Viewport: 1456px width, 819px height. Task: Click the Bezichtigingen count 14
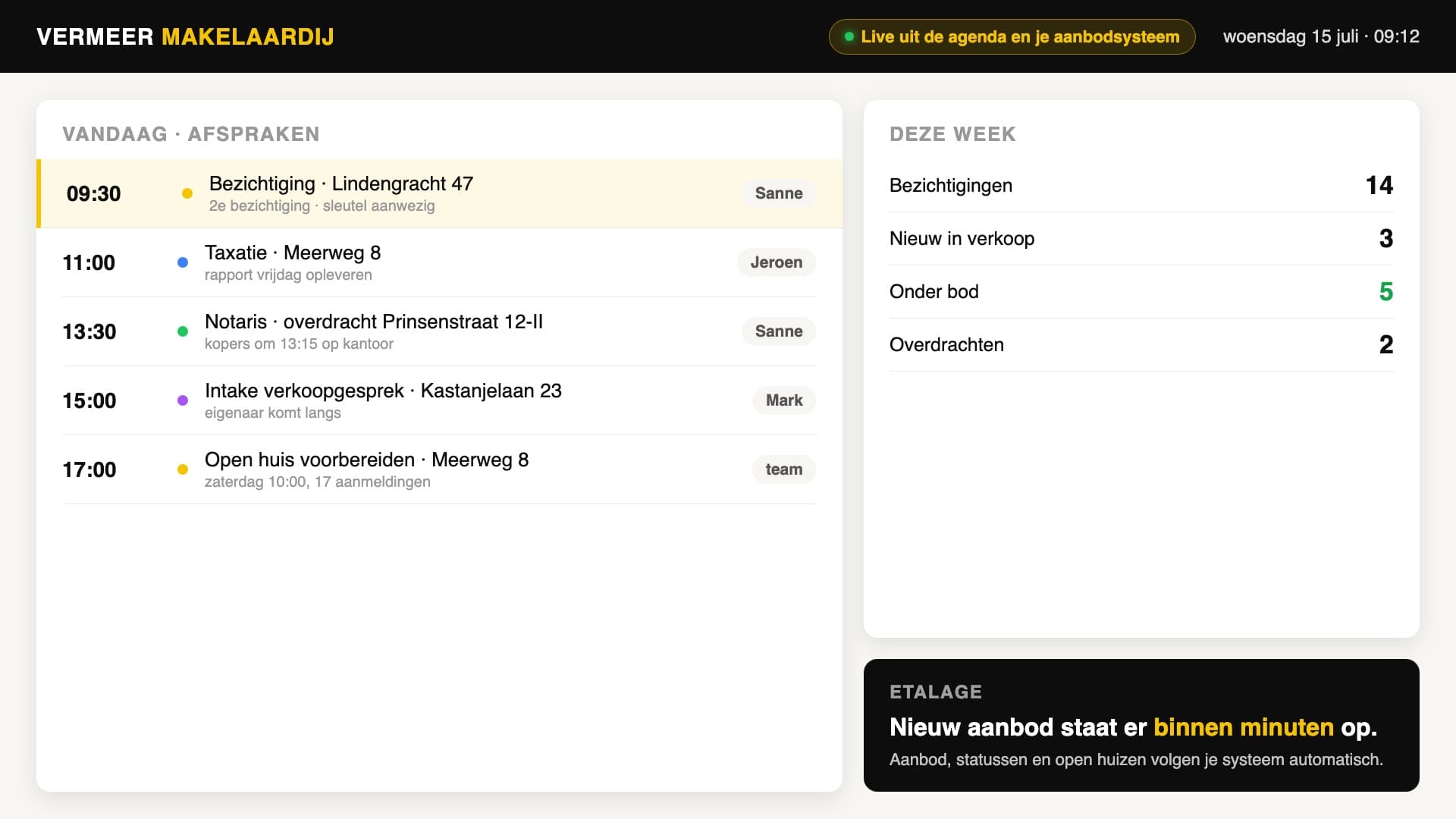click(1379, 185)
